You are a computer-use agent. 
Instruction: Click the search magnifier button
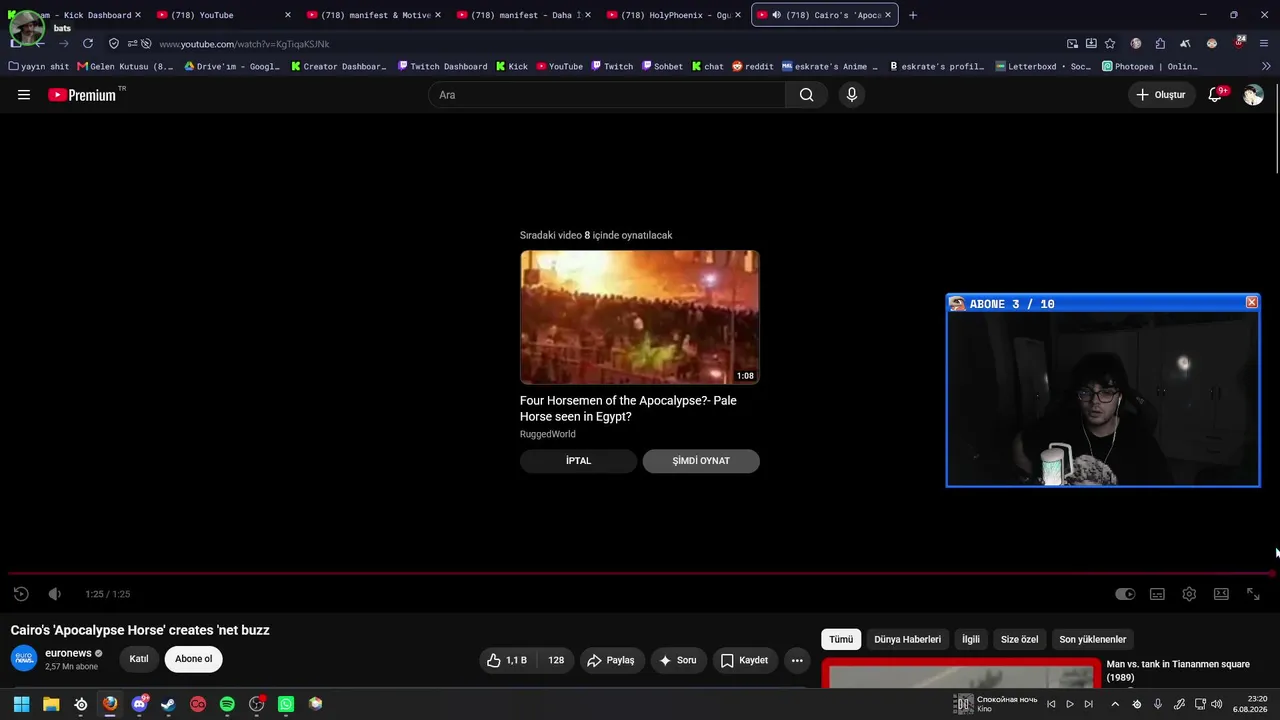tap(806, 95)
